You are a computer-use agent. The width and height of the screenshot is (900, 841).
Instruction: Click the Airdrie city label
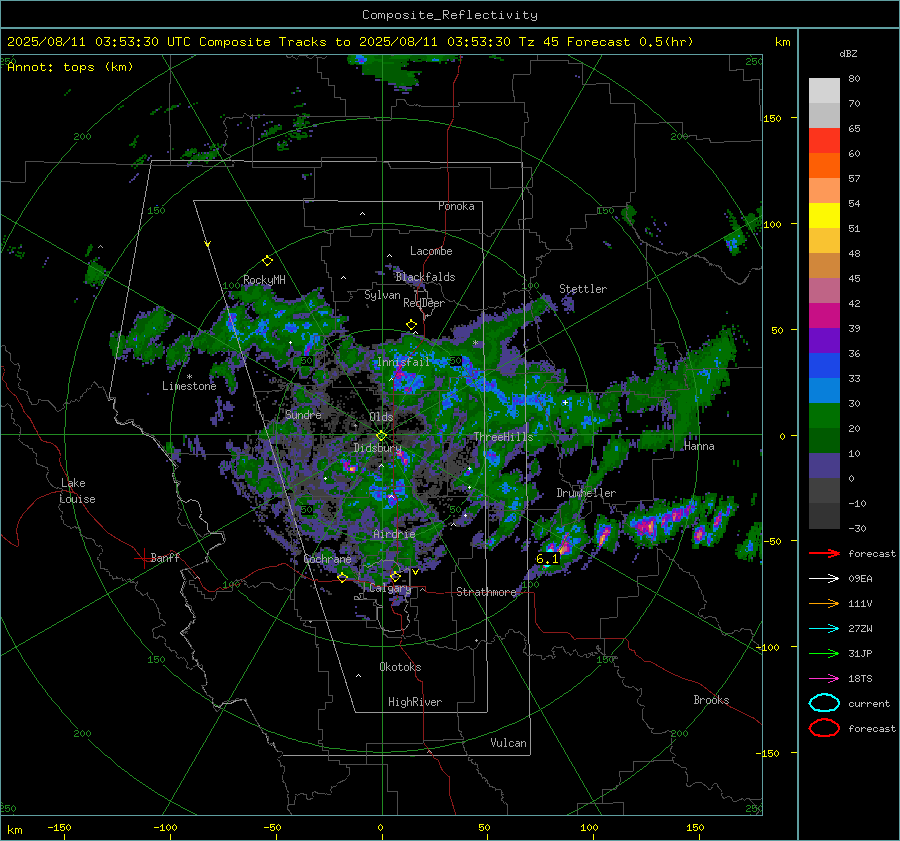coord(394,534)
